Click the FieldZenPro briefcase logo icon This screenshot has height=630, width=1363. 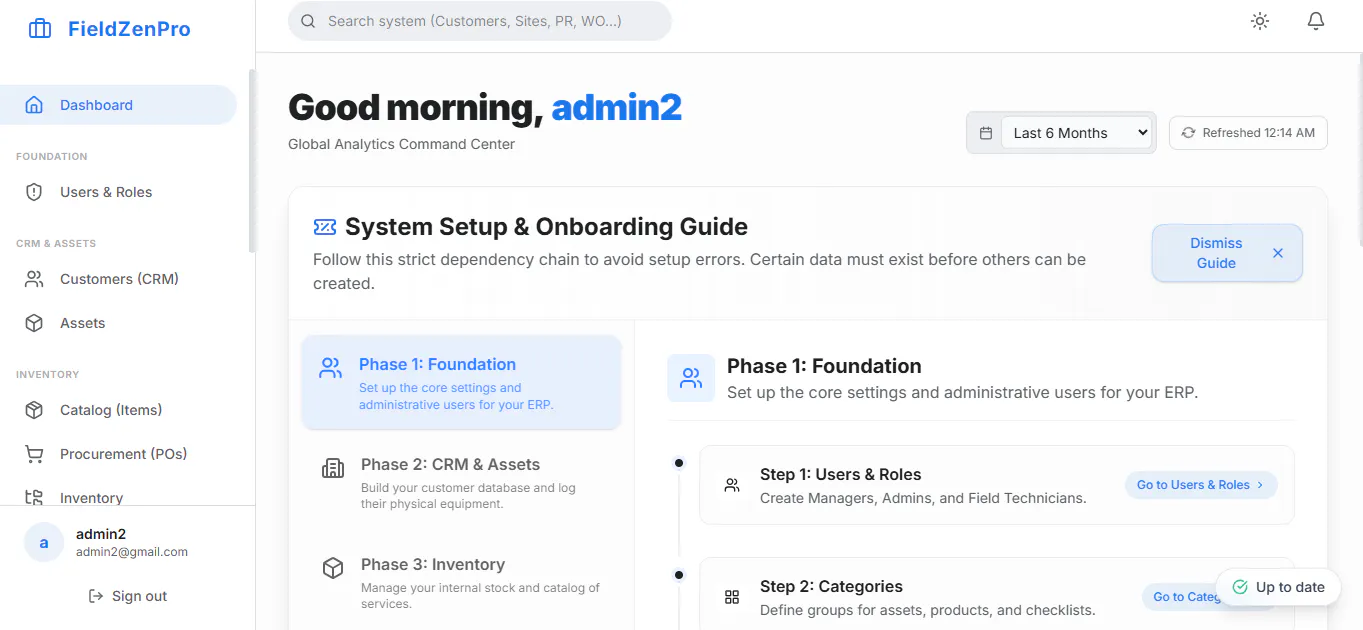40,29
